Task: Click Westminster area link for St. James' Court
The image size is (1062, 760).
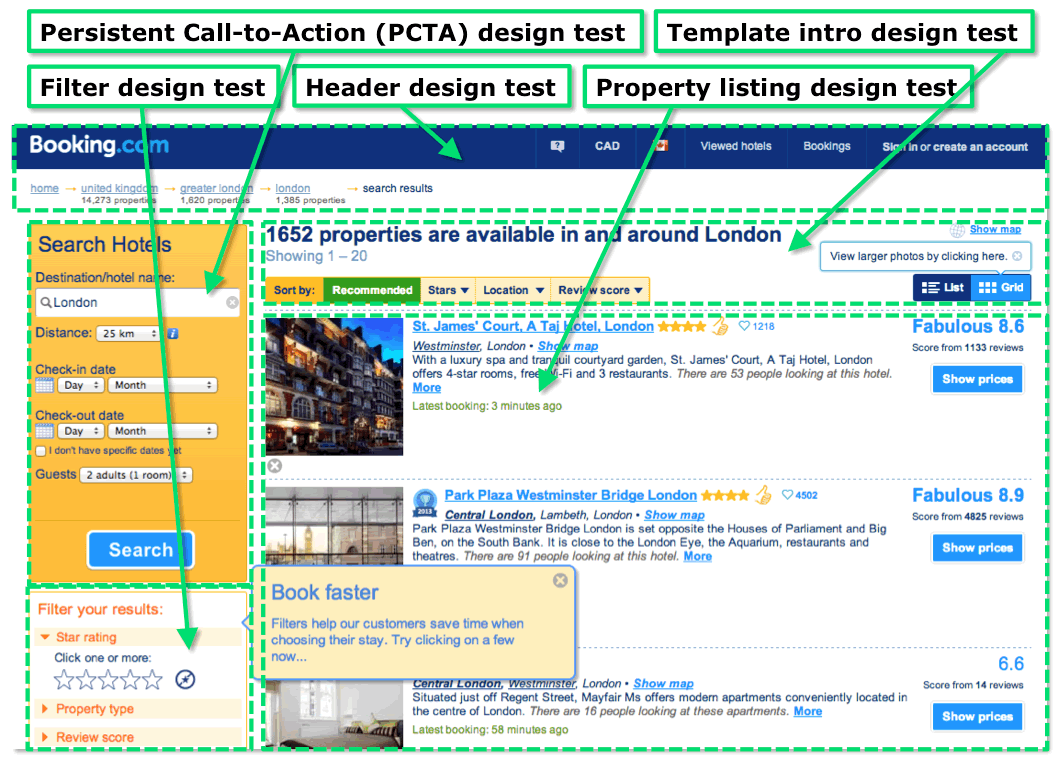Action: point(446,345)
